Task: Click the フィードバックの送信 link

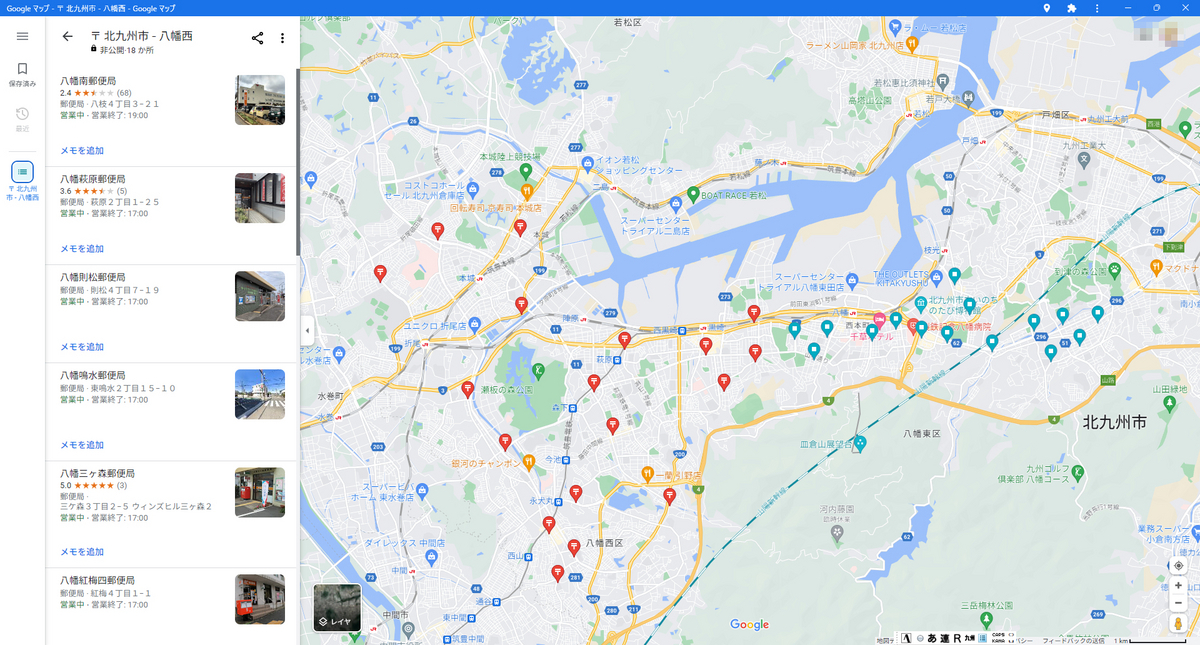Action: click(1072, 640)
